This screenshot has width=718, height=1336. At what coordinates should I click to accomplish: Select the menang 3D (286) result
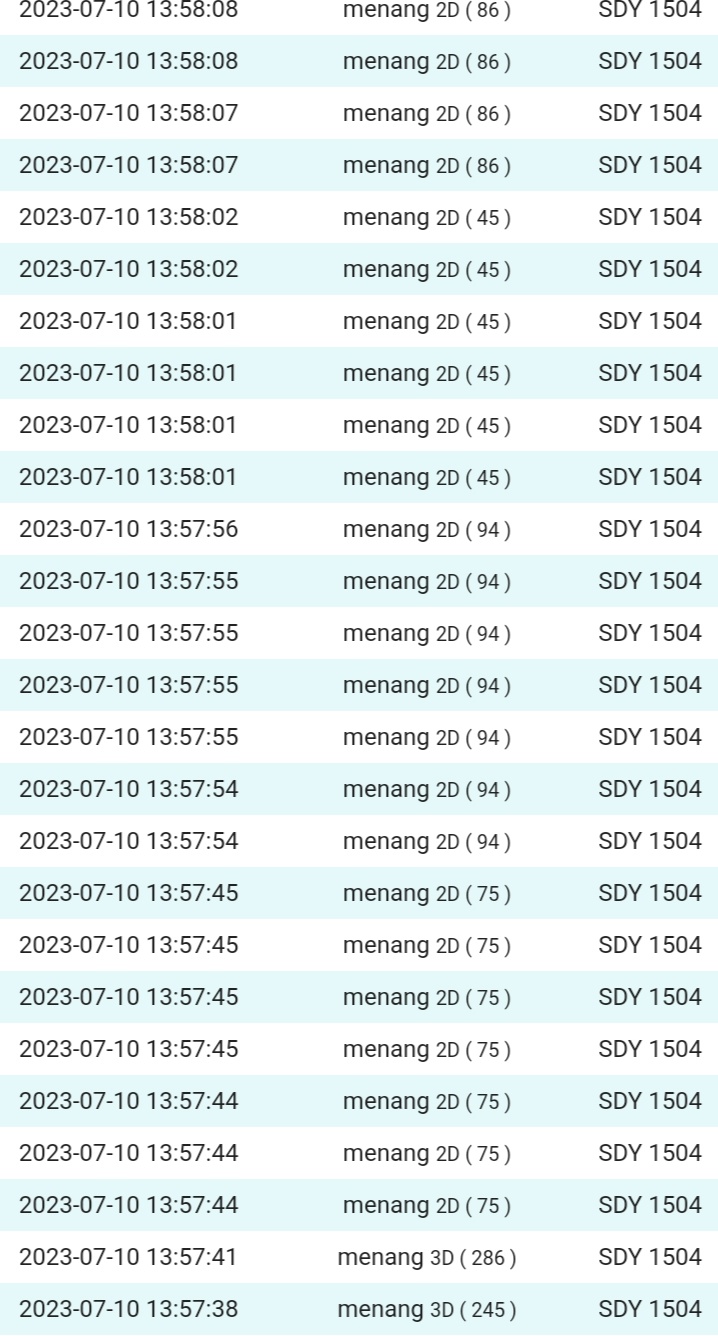(427, 1256)
